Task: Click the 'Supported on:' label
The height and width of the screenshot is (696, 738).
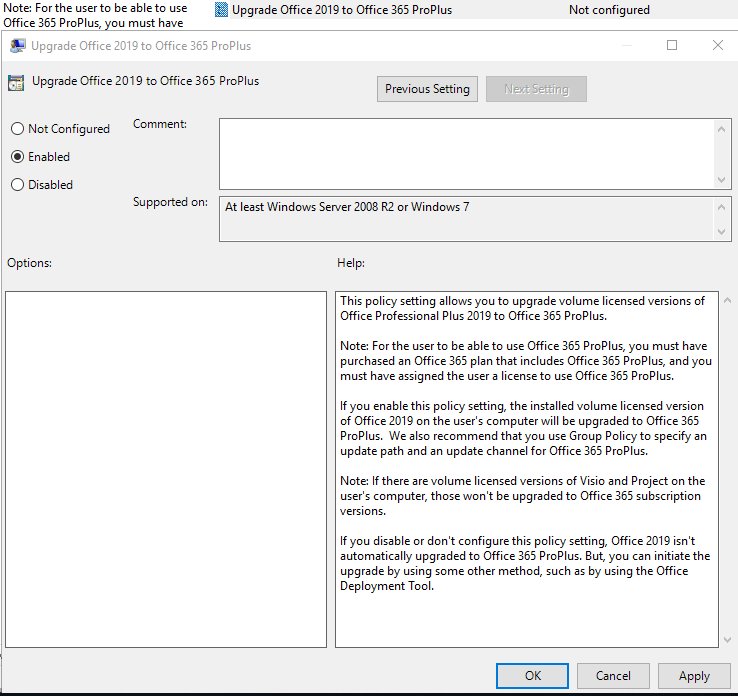Action: coord(170,202)
